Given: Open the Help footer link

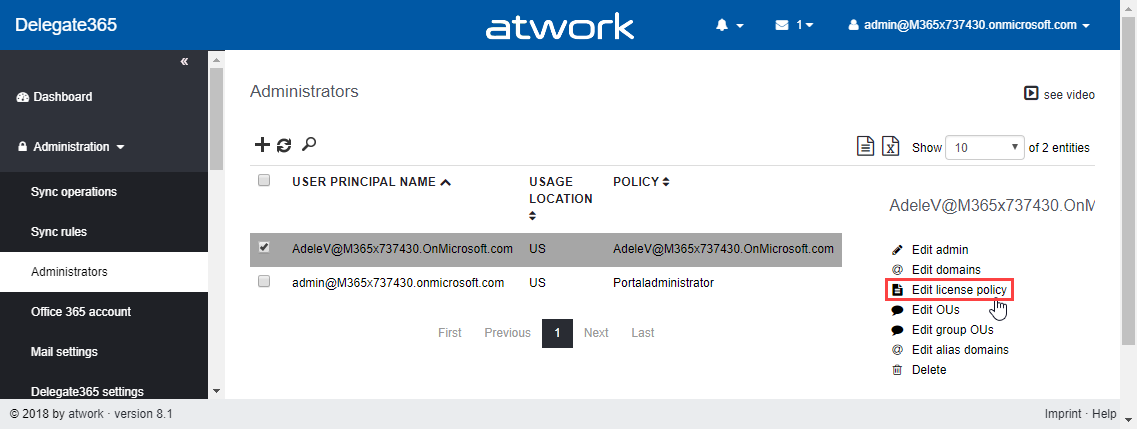Looking at the screenshot, I should pyautogui.click(x=1104, y=414).
